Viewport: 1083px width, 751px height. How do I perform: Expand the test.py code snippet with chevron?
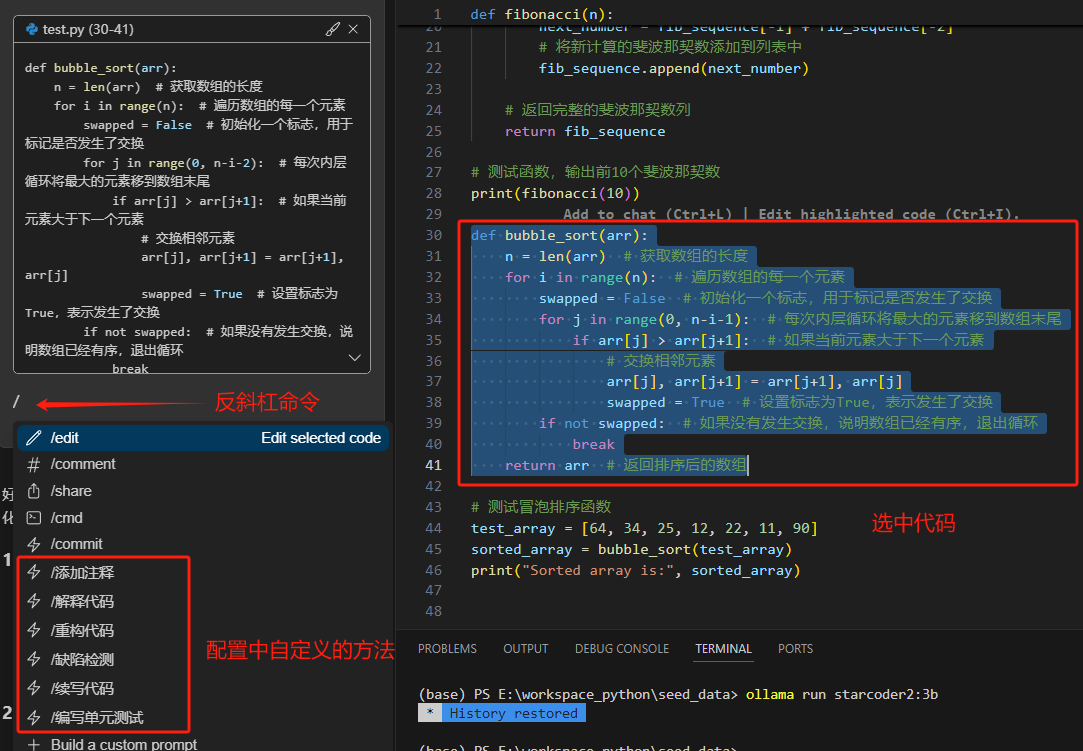(354, 357)
